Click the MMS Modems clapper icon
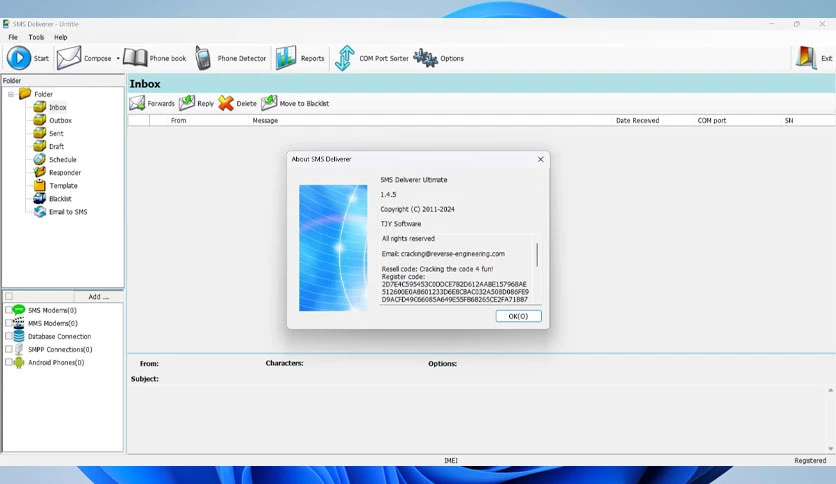Screen dimensions: 836x484 (x=19, y=322)
